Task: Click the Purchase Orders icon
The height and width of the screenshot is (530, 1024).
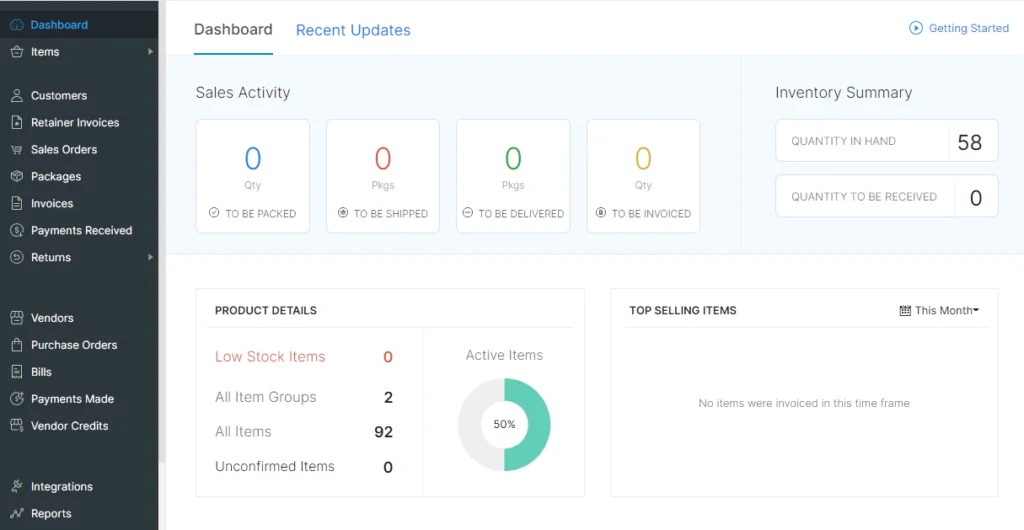Action: pos(16,345)
